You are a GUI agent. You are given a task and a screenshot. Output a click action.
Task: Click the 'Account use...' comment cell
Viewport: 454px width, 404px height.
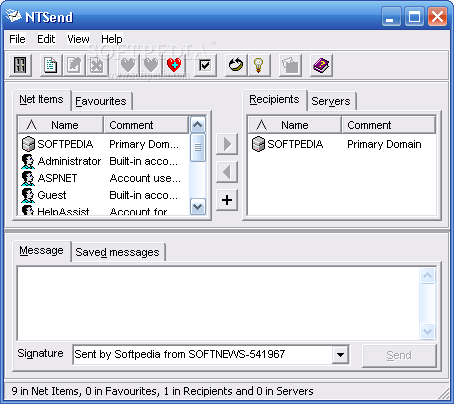[x=145, y=178]
